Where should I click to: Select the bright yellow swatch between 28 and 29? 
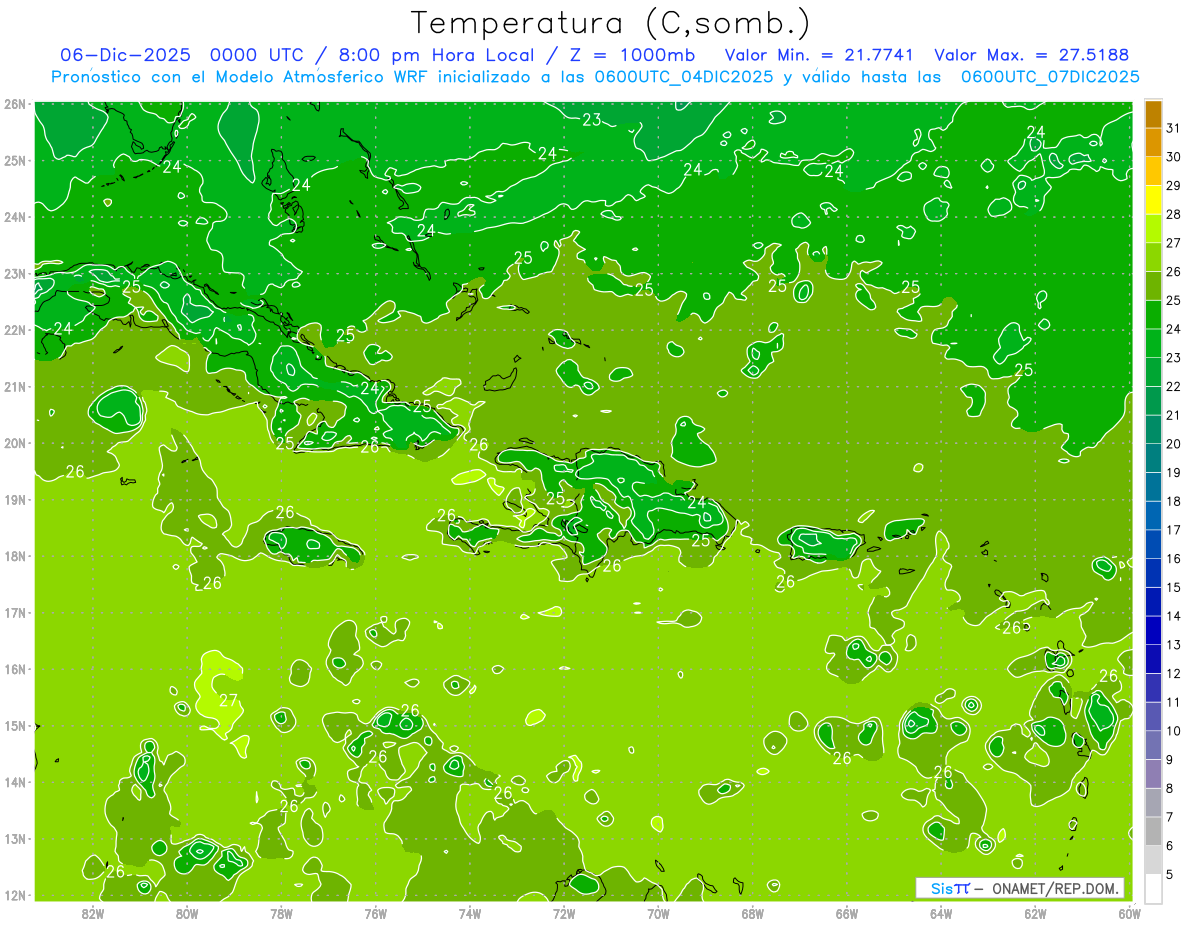click(x=1153, y=200)
